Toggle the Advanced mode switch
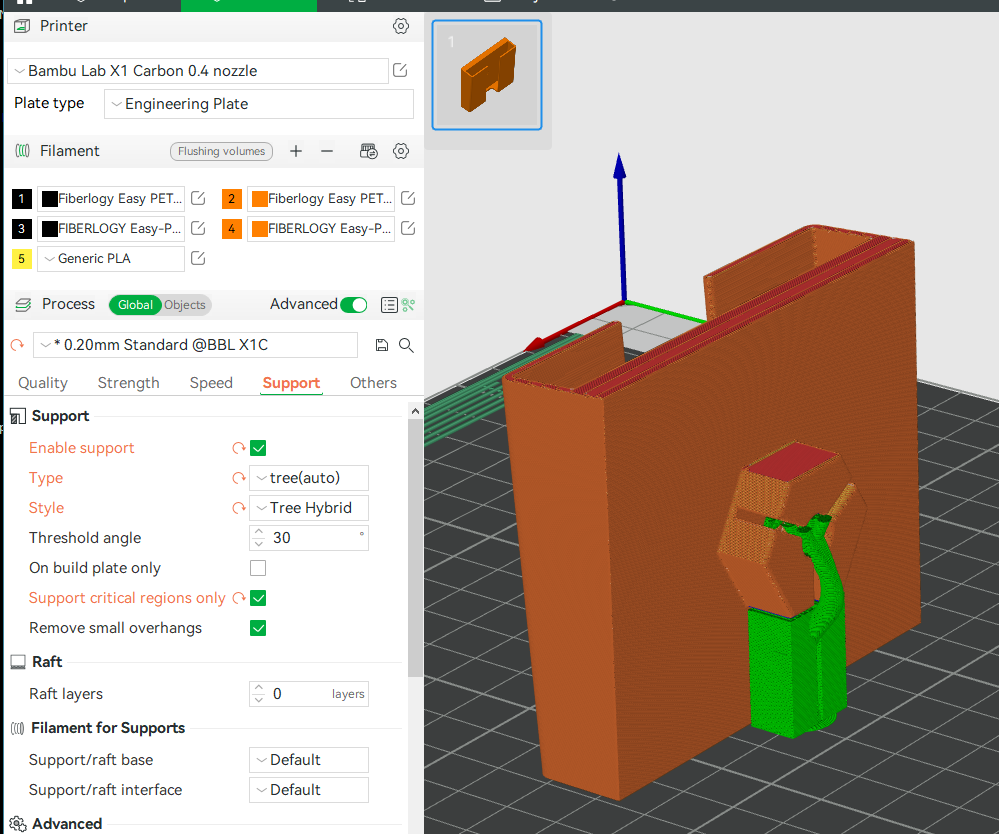The width and height of the screenshot is (999, 834). click(x=354, y=305)
